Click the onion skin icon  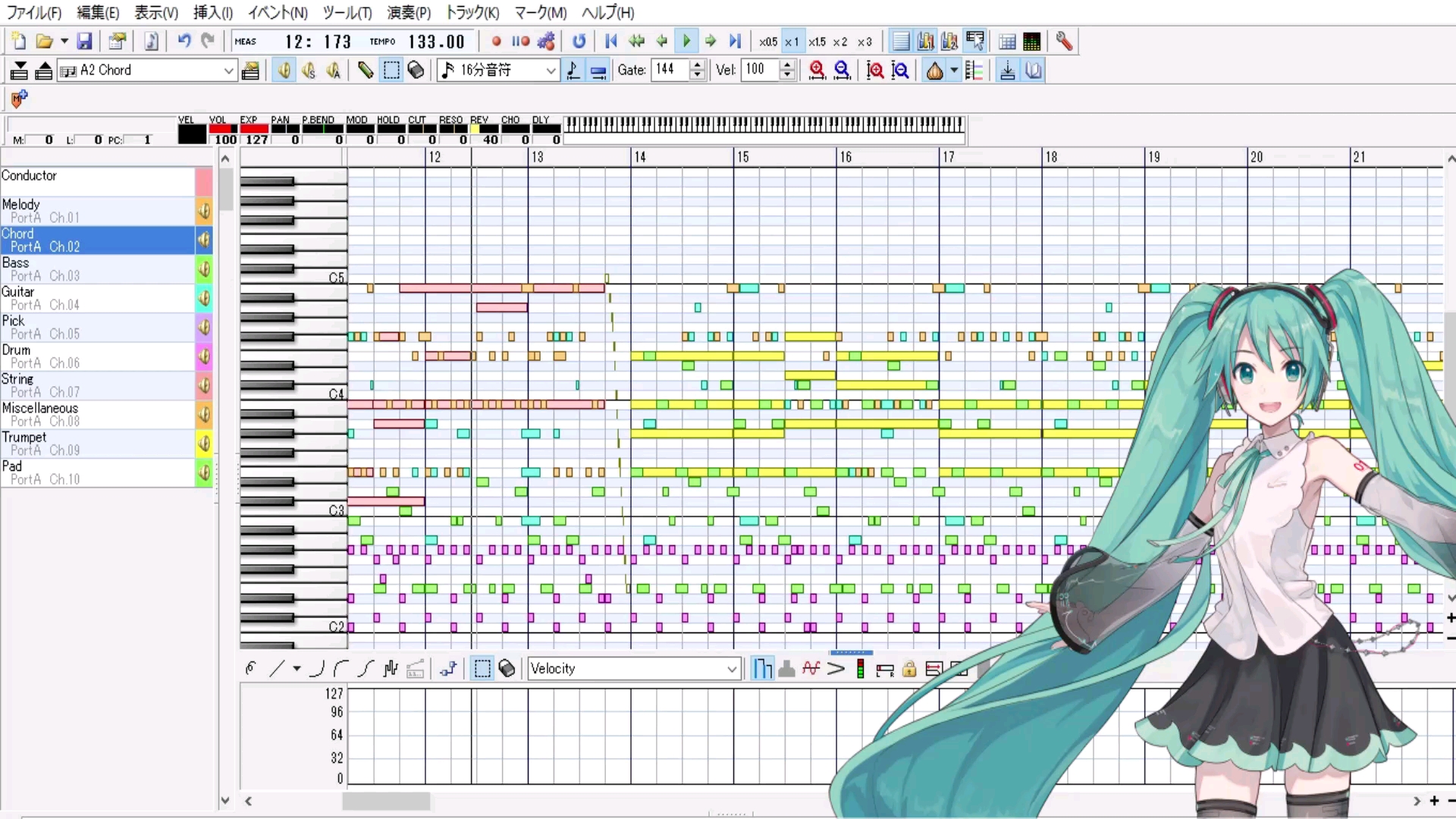tap(935, 71)
